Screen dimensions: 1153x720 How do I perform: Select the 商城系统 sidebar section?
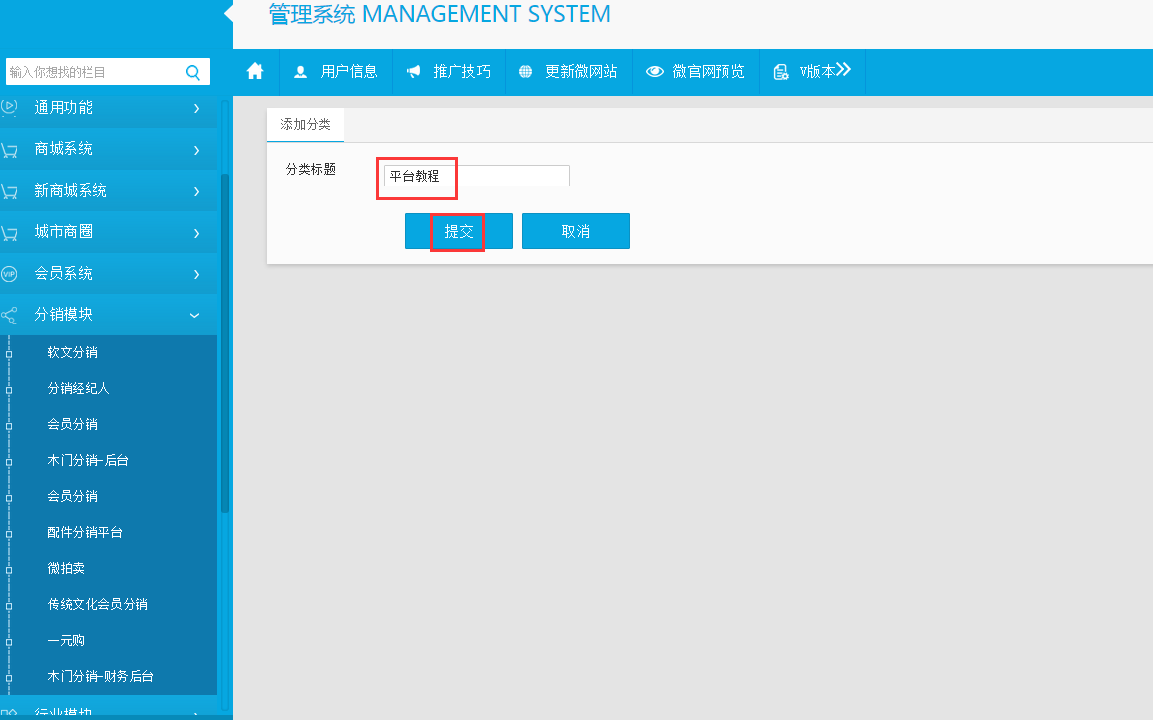[x=109, y=149]
